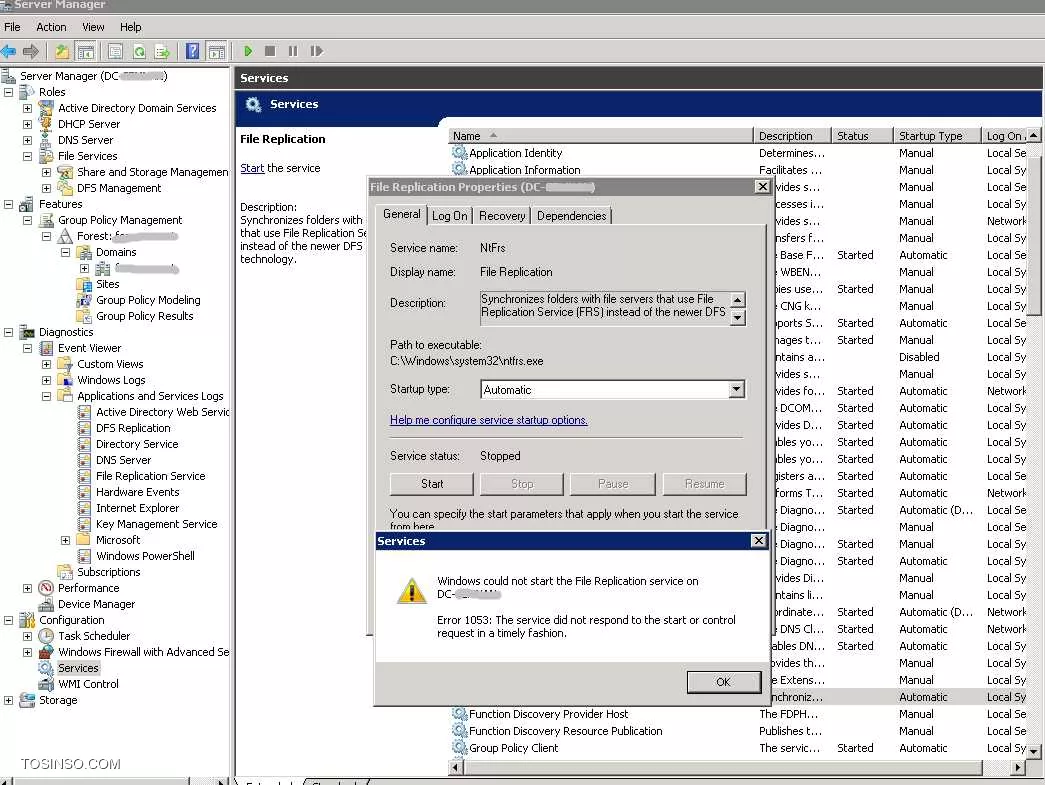Select Directory Service log
1045x785 pixels.
137,444
